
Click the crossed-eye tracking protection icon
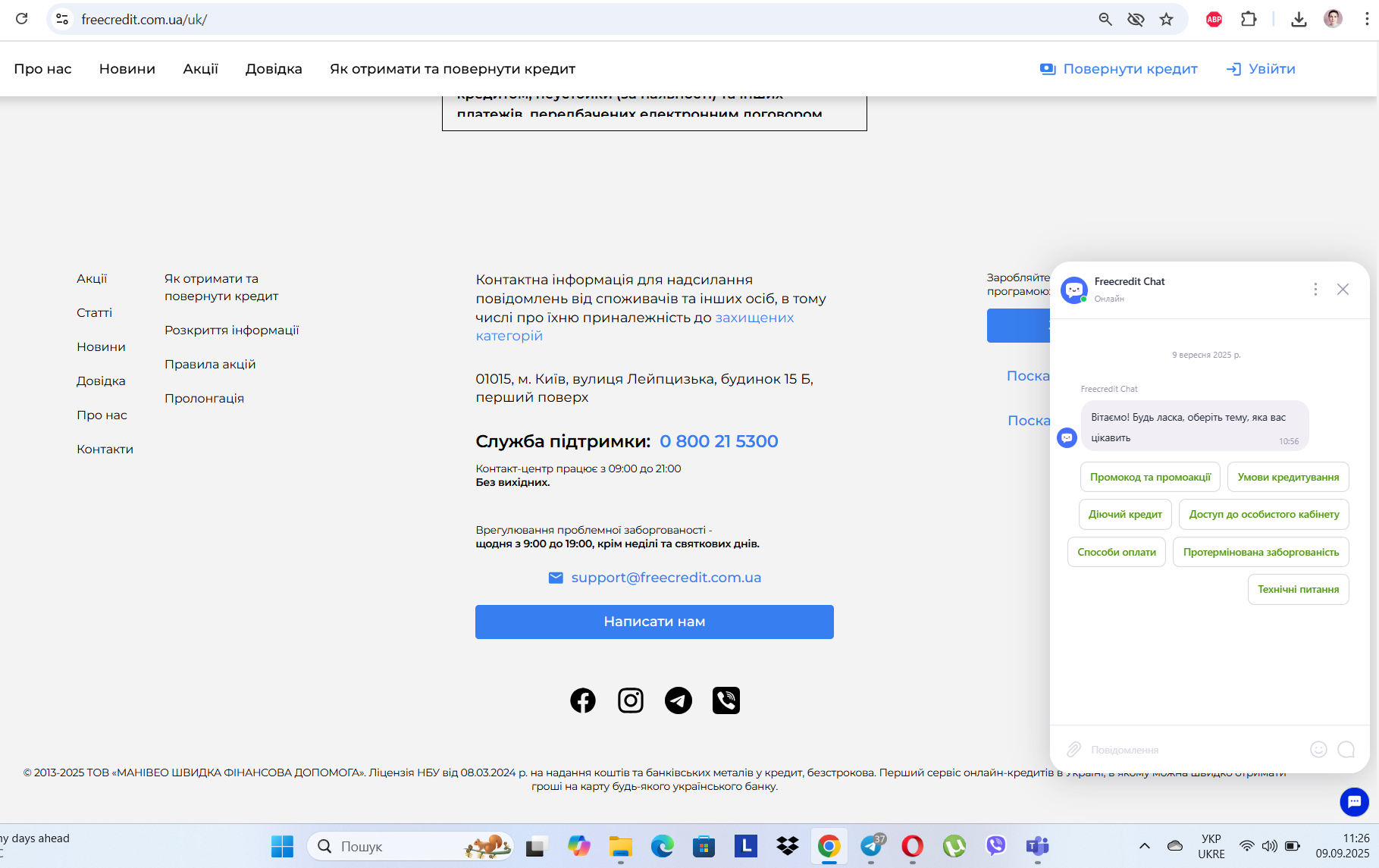tap(1136, 19)
